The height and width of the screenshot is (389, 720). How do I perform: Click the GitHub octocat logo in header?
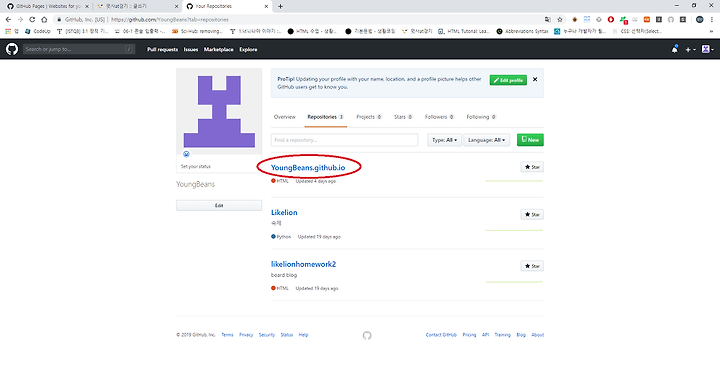pos(12,49)
